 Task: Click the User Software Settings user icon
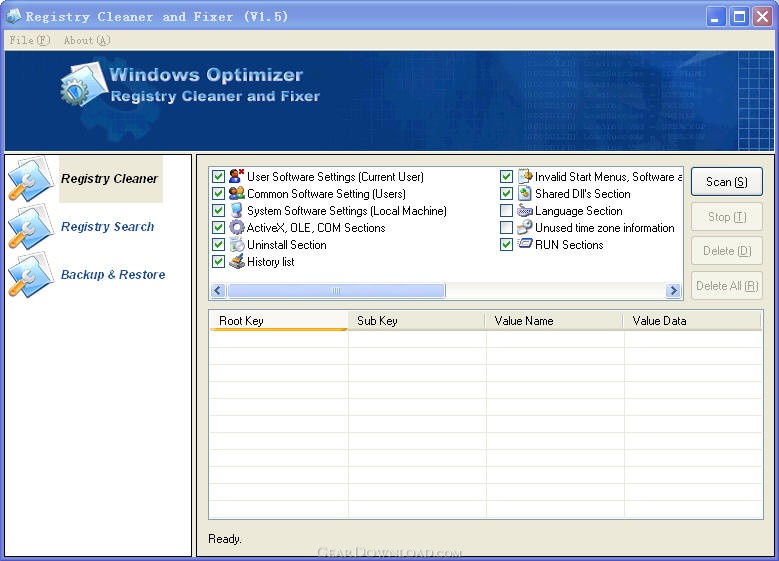coord(236,176)
